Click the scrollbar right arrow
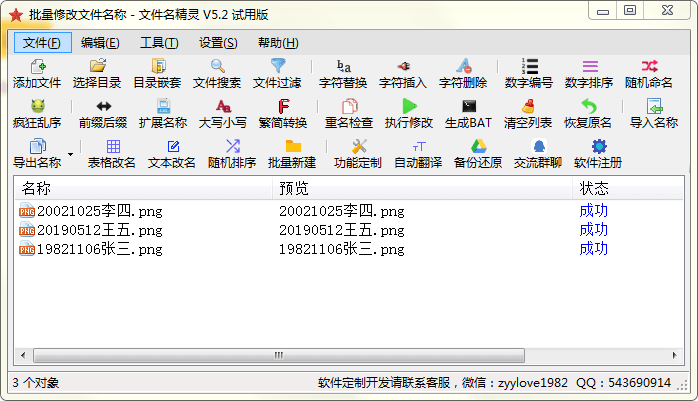 (674, 355)
